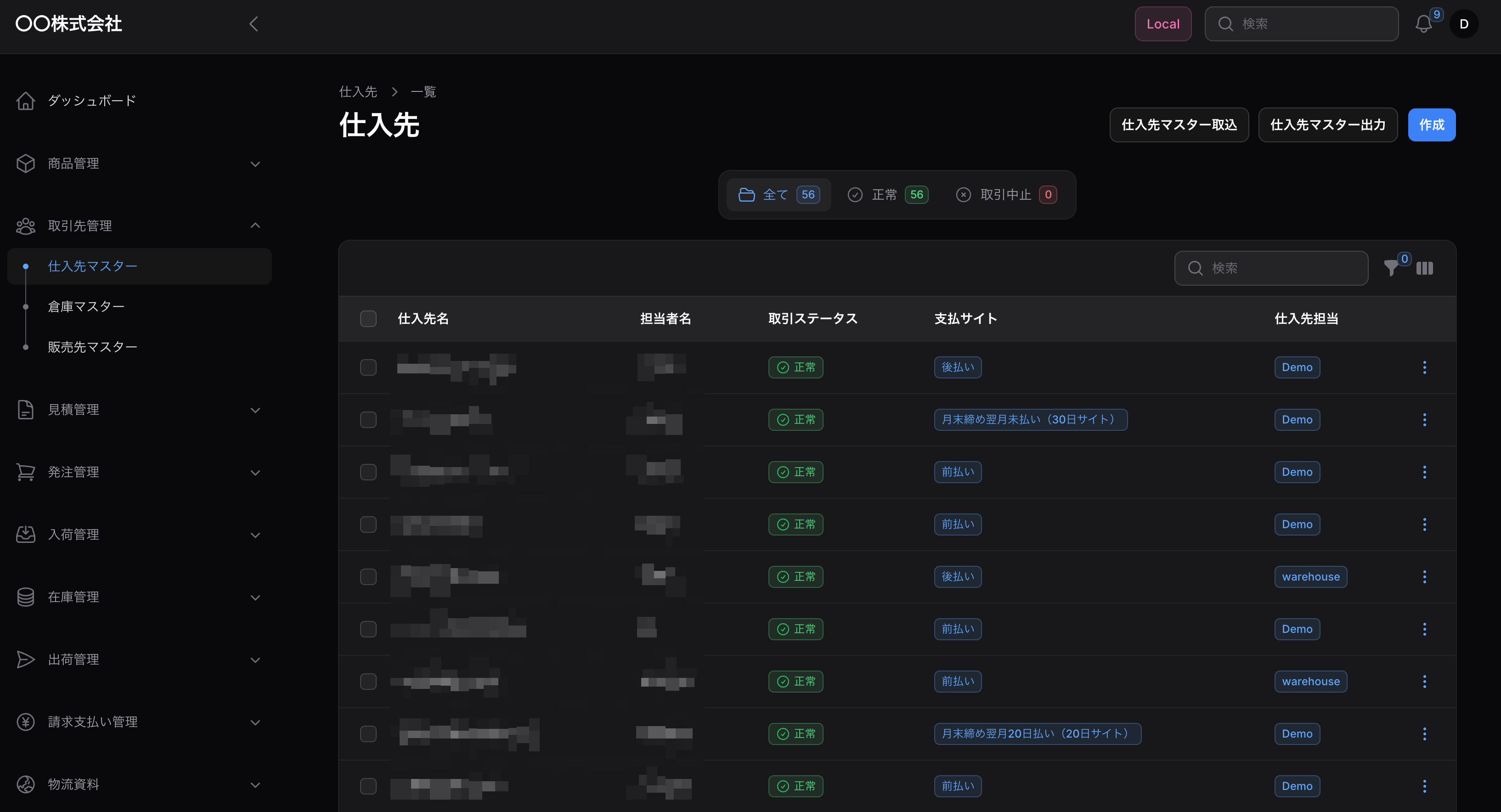This screenshot has width=1501, height=812.
Task: Click the 出荷管理 send icon
Action: 26,660
